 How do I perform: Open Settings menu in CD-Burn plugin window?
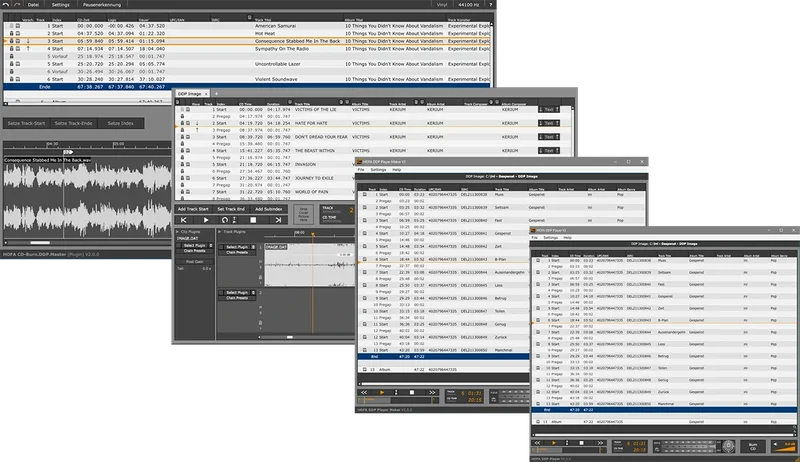(x=60, y=5)
